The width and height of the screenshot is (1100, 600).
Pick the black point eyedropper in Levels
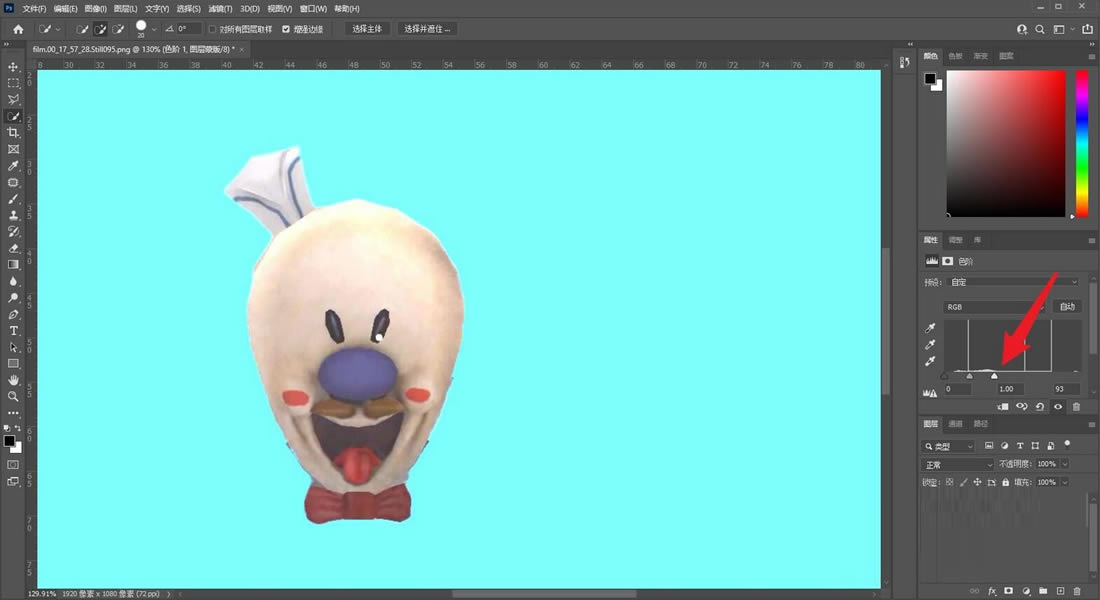coord(930,328)
